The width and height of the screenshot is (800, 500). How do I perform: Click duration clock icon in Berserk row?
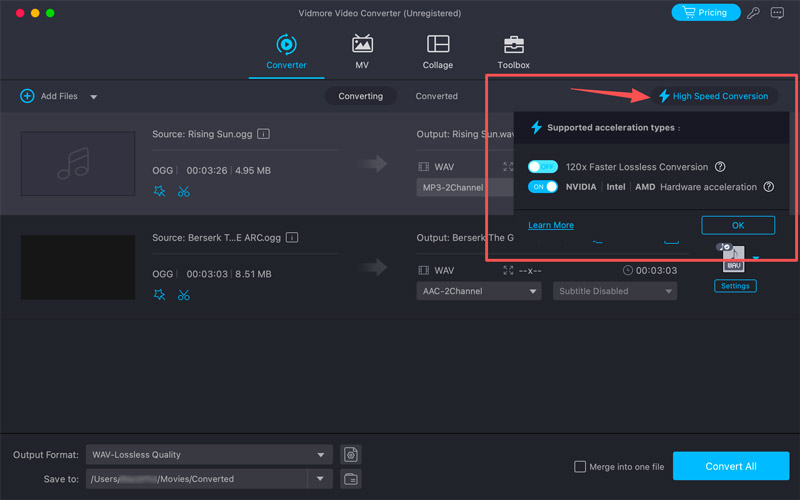click(x=628, y=270)
